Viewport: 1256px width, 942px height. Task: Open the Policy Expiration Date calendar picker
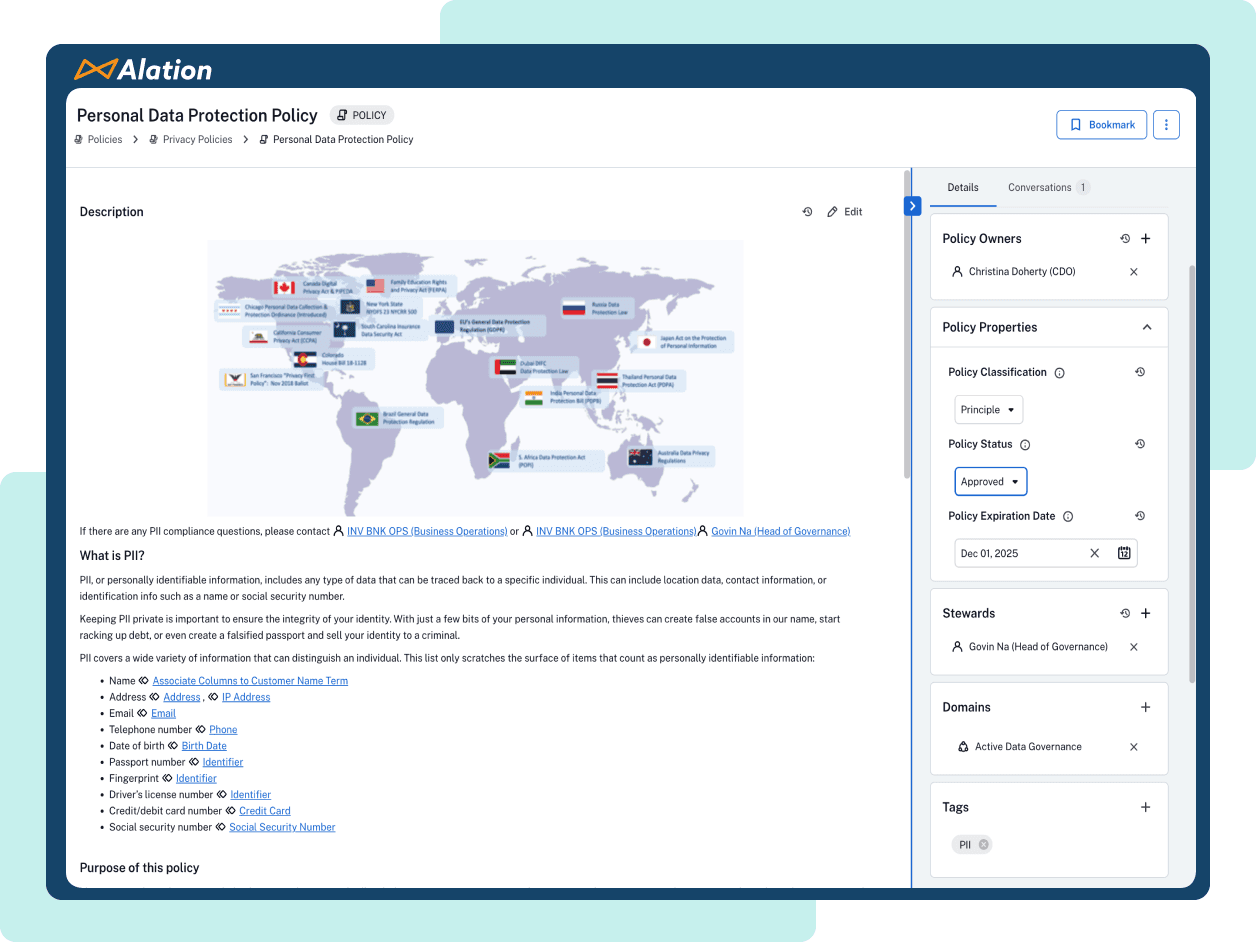(x=1124, y=552)
